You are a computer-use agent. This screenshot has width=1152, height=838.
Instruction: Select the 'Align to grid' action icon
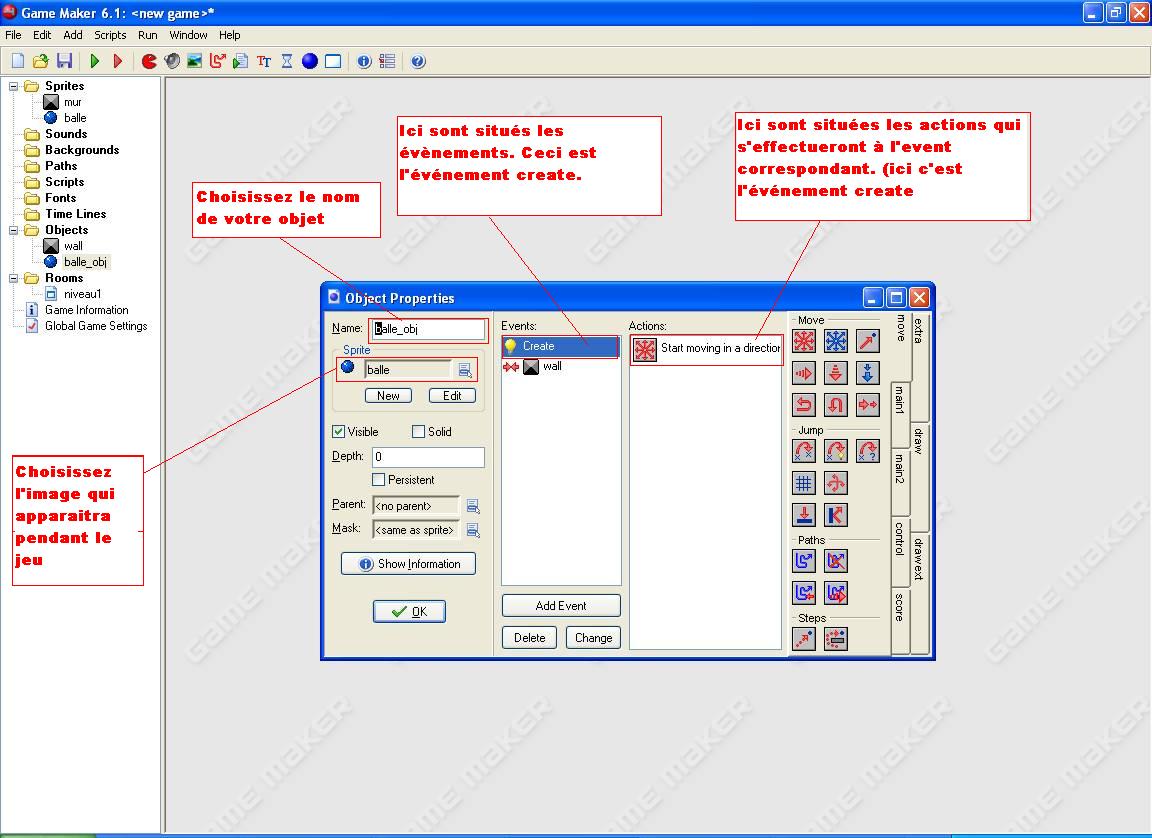click(804, 483)
